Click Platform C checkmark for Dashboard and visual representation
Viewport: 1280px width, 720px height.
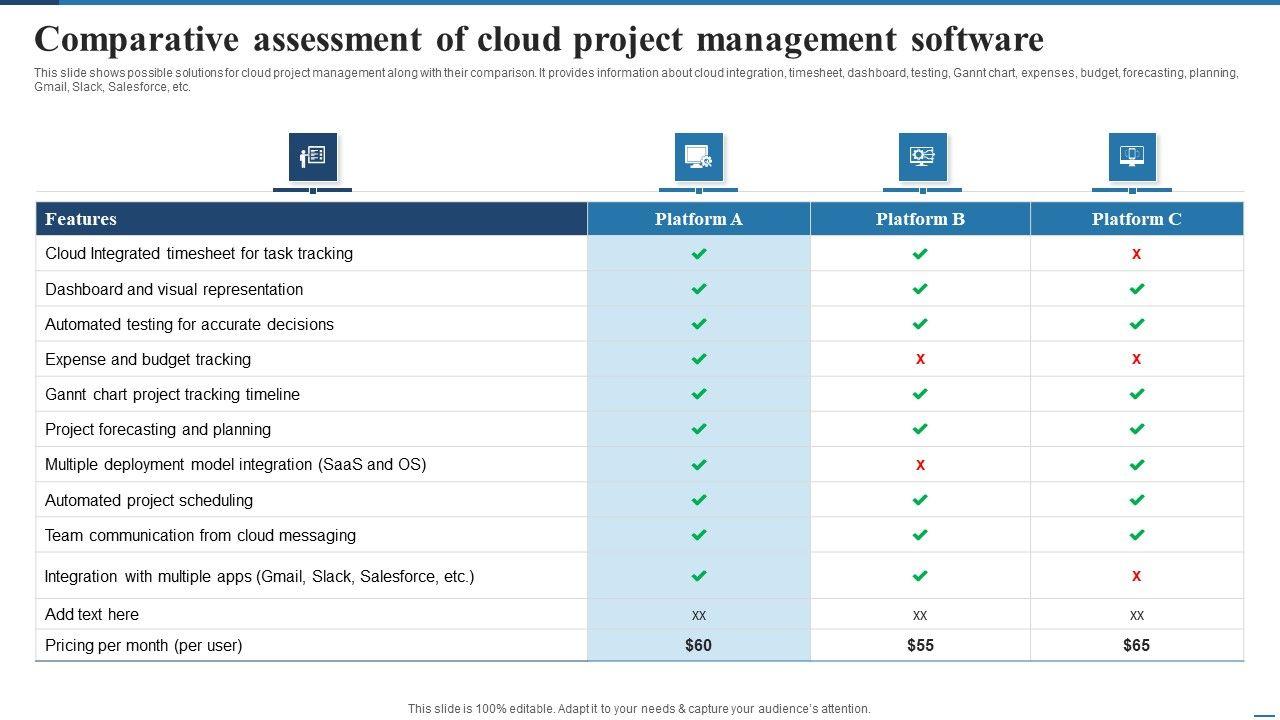pos(1137,289)
